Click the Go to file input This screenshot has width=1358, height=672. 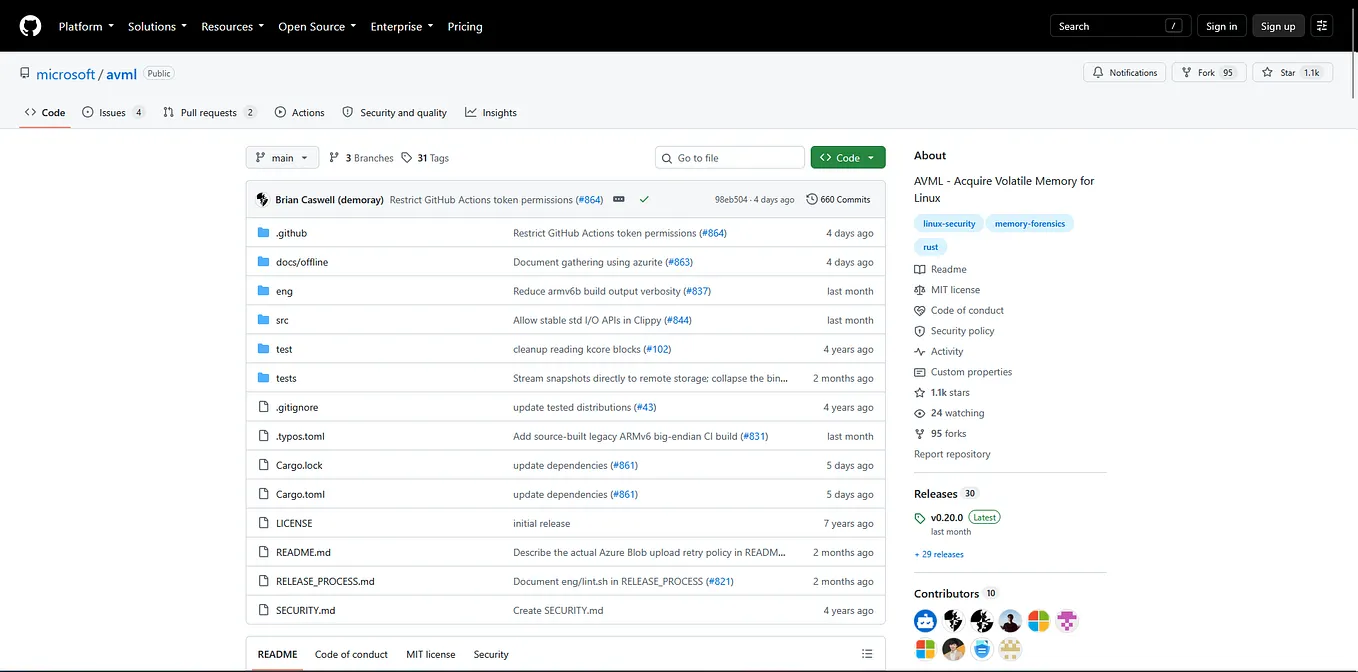(x=730, y=158)
